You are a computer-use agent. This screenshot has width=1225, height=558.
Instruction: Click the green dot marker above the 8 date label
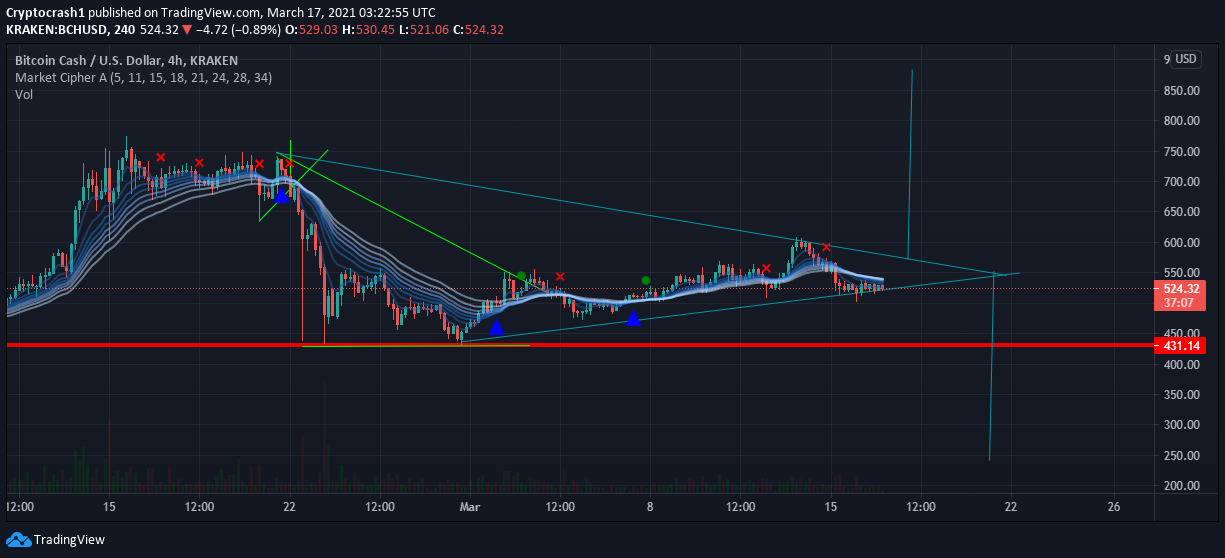click(646, 280)
